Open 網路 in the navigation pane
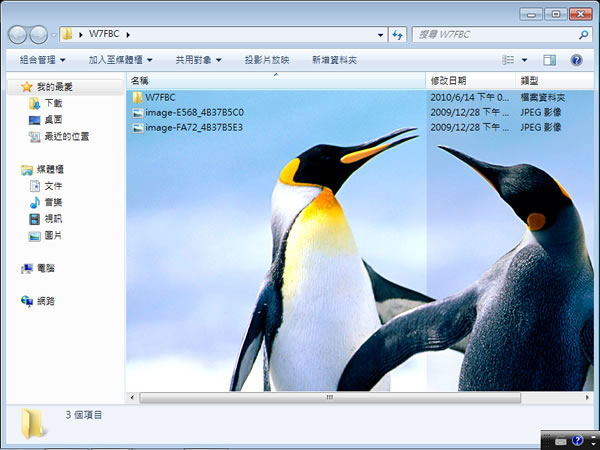Screen dimensions: 600x450 pos(45,300)
